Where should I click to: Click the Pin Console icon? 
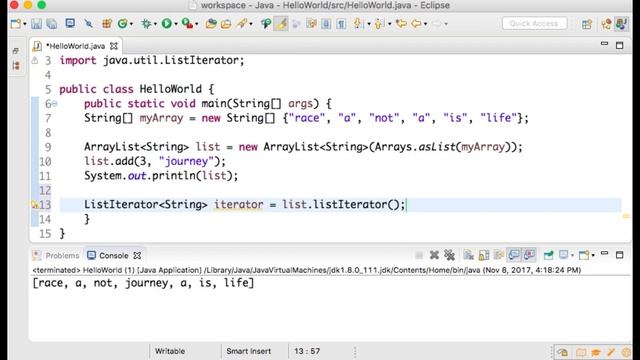[x=549, y=255]
